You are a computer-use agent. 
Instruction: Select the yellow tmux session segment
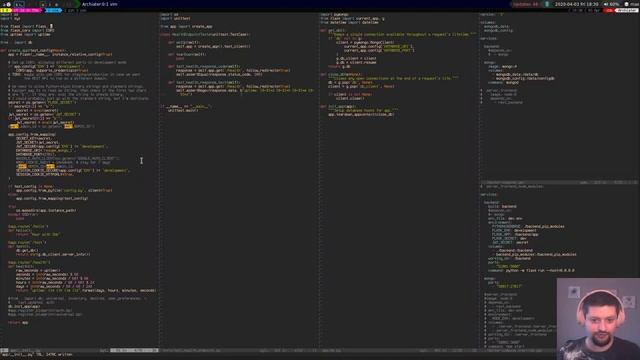click(x=6, y=10)
